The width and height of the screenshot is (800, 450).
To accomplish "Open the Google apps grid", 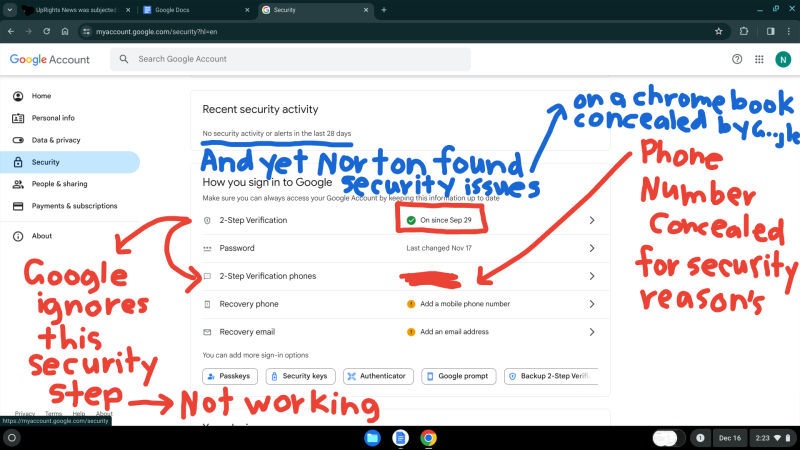I will (x=759, y=59).
